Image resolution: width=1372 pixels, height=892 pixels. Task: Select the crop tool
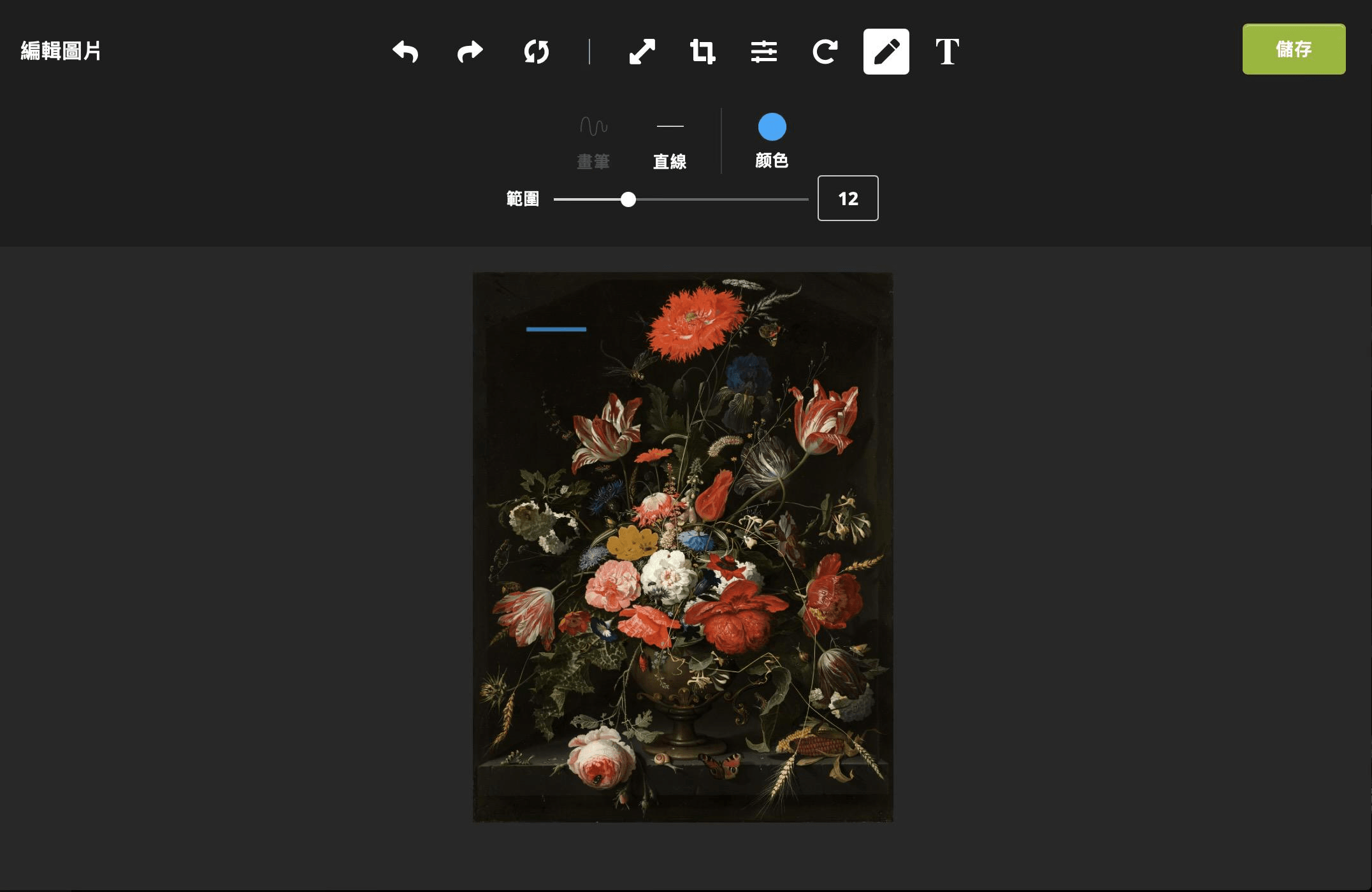click(x=702, y=51)
